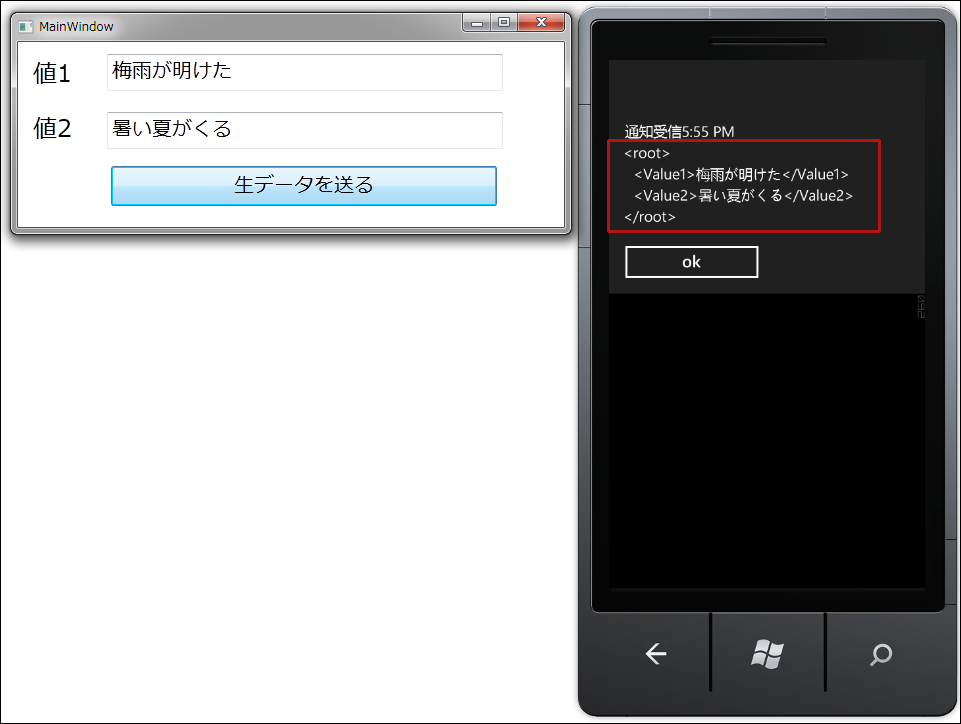The image size is (961, 724).
Task: Tap the ok button on phone dialog
Action: click(x=691, y=262)
